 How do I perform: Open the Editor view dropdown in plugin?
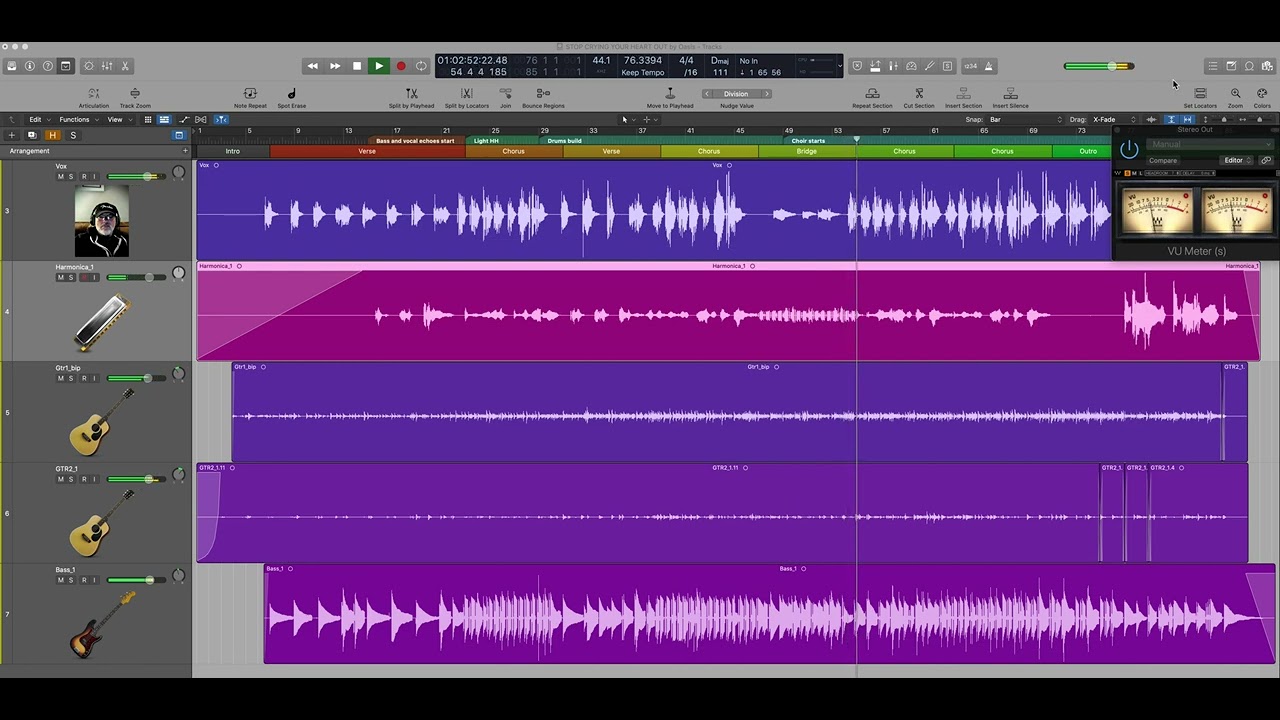tap(1237, 160)
